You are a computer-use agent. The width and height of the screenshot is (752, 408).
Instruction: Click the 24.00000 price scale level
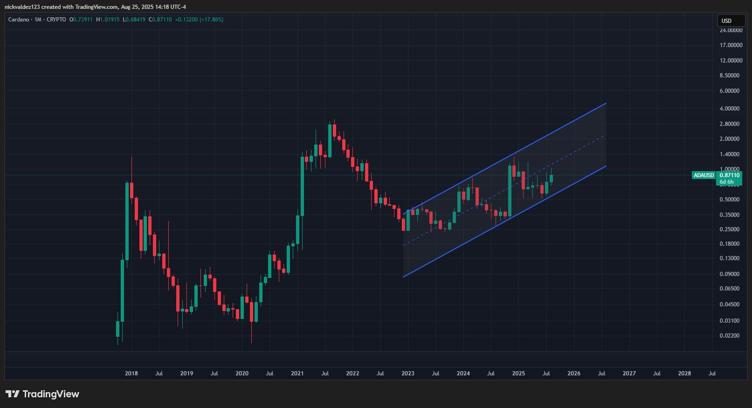point(731,30)
